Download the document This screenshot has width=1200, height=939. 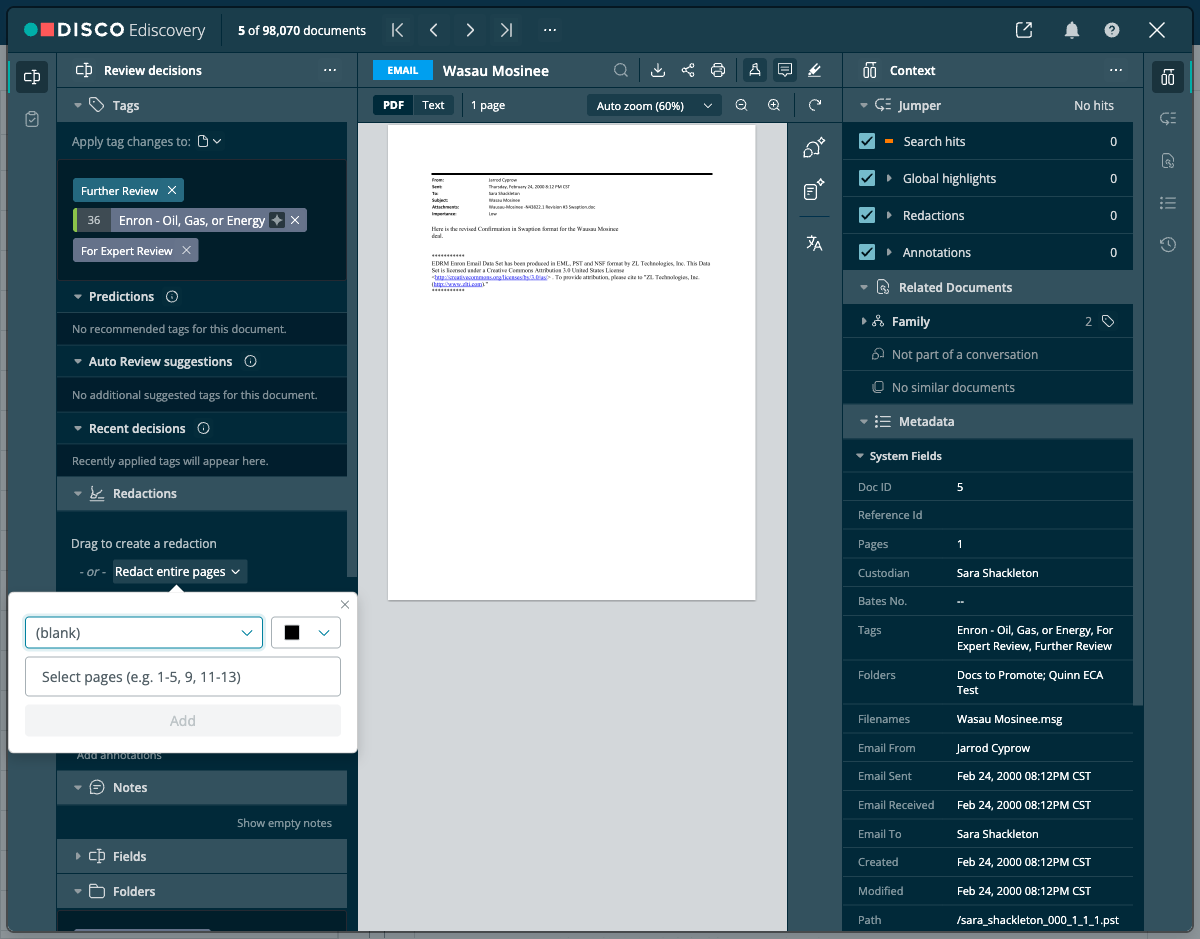tap(658, 70)
